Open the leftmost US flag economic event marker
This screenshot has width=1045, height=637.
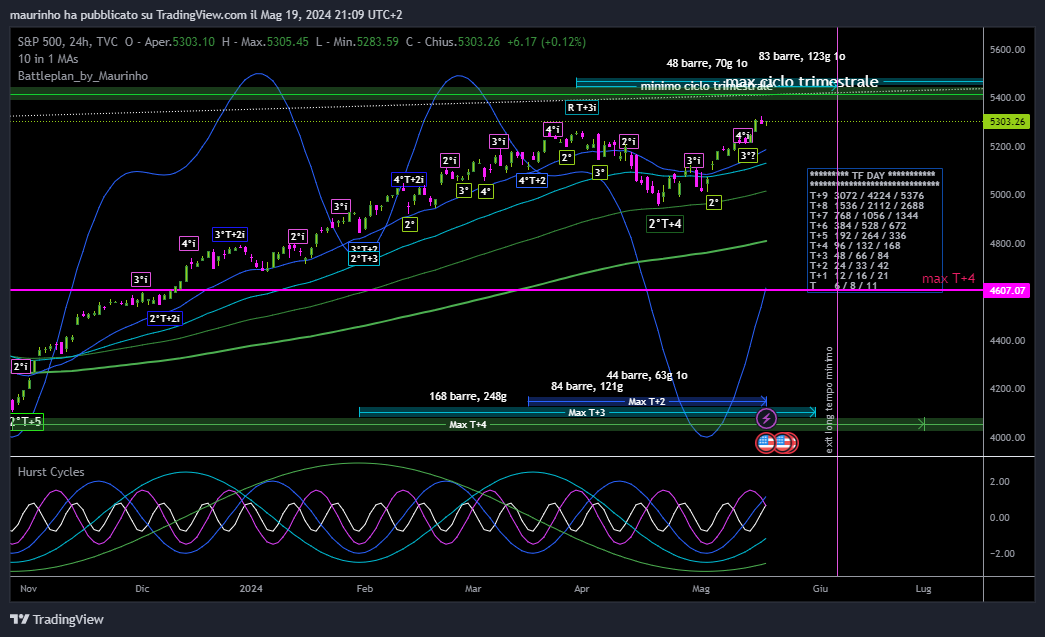pyautogui.click(x=765, y=442)
